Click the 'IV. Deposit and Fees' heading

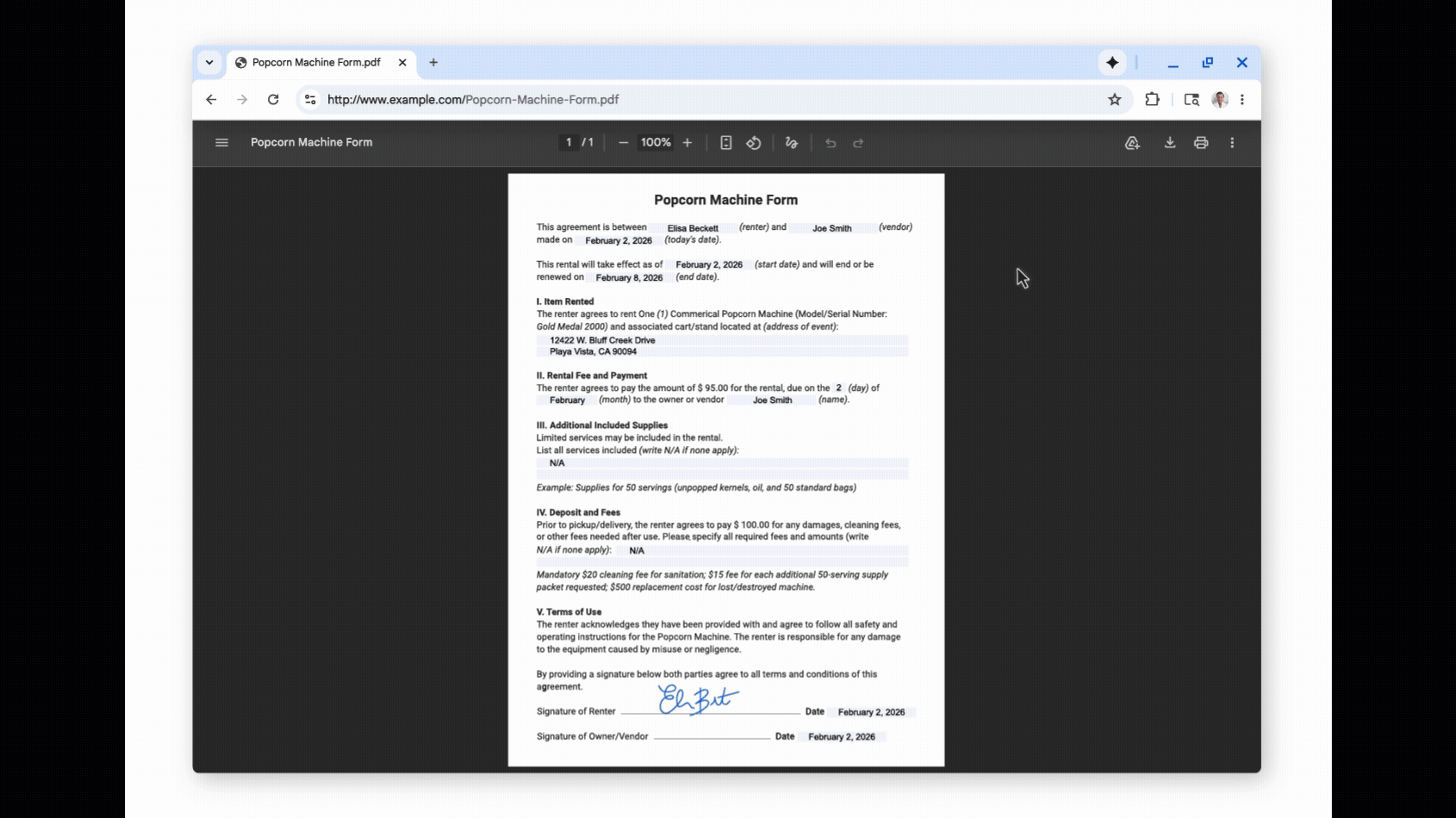[x=578, y=513]
